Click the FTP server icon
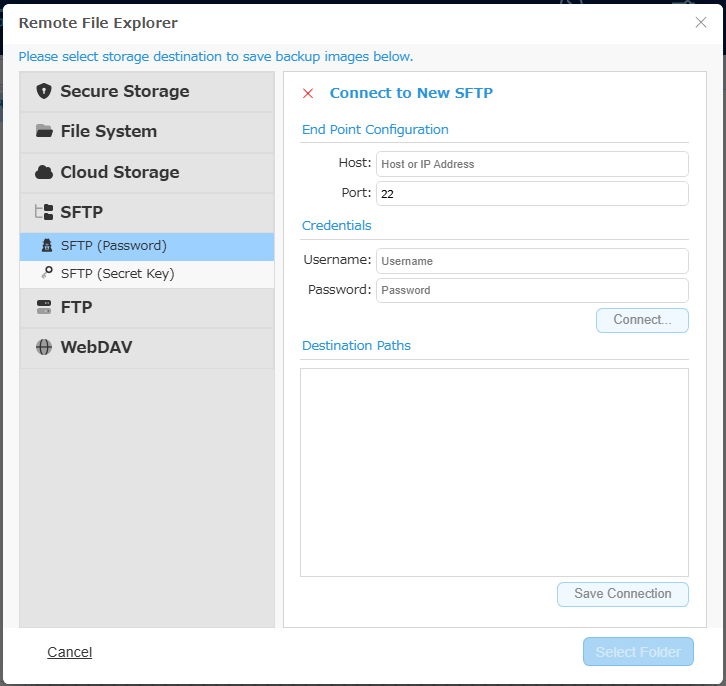726x686 pixels. pos(44,307)
